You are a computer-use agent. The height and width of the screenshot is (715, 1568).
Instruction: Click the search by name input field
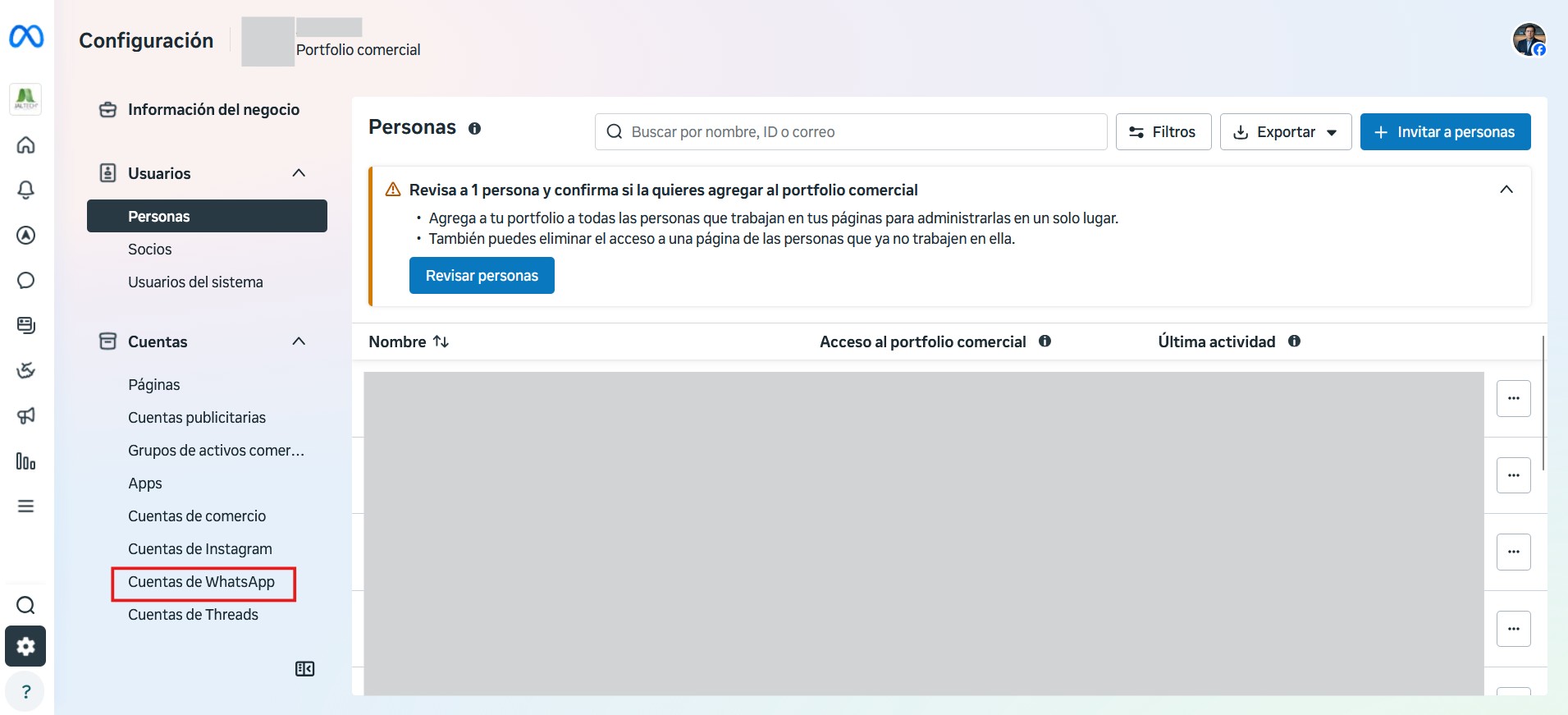[862, 132]
